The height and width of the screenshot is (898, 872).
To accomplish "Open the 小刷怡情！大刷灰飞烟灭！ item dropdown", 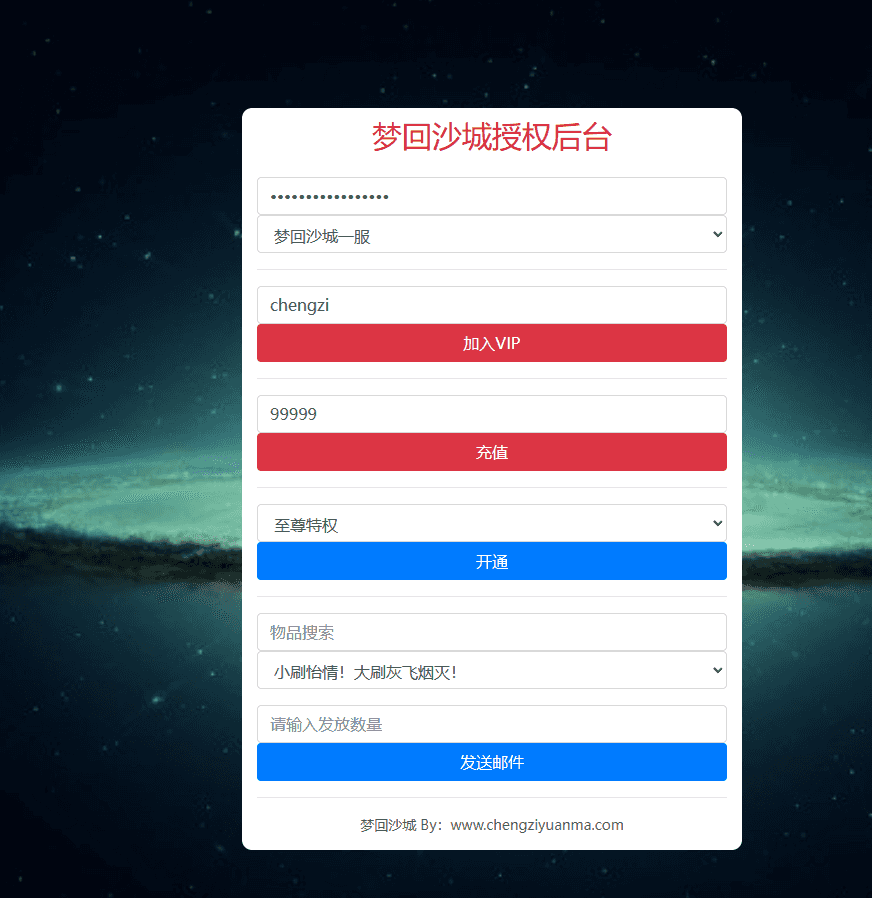I will tap(491, 670).
